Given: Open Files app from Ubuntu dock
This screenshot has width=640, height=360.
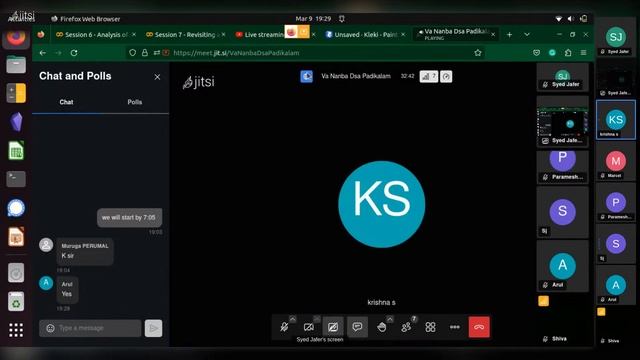Looking at the screenshot, I should pyautogui.click(x=16, y=65).
